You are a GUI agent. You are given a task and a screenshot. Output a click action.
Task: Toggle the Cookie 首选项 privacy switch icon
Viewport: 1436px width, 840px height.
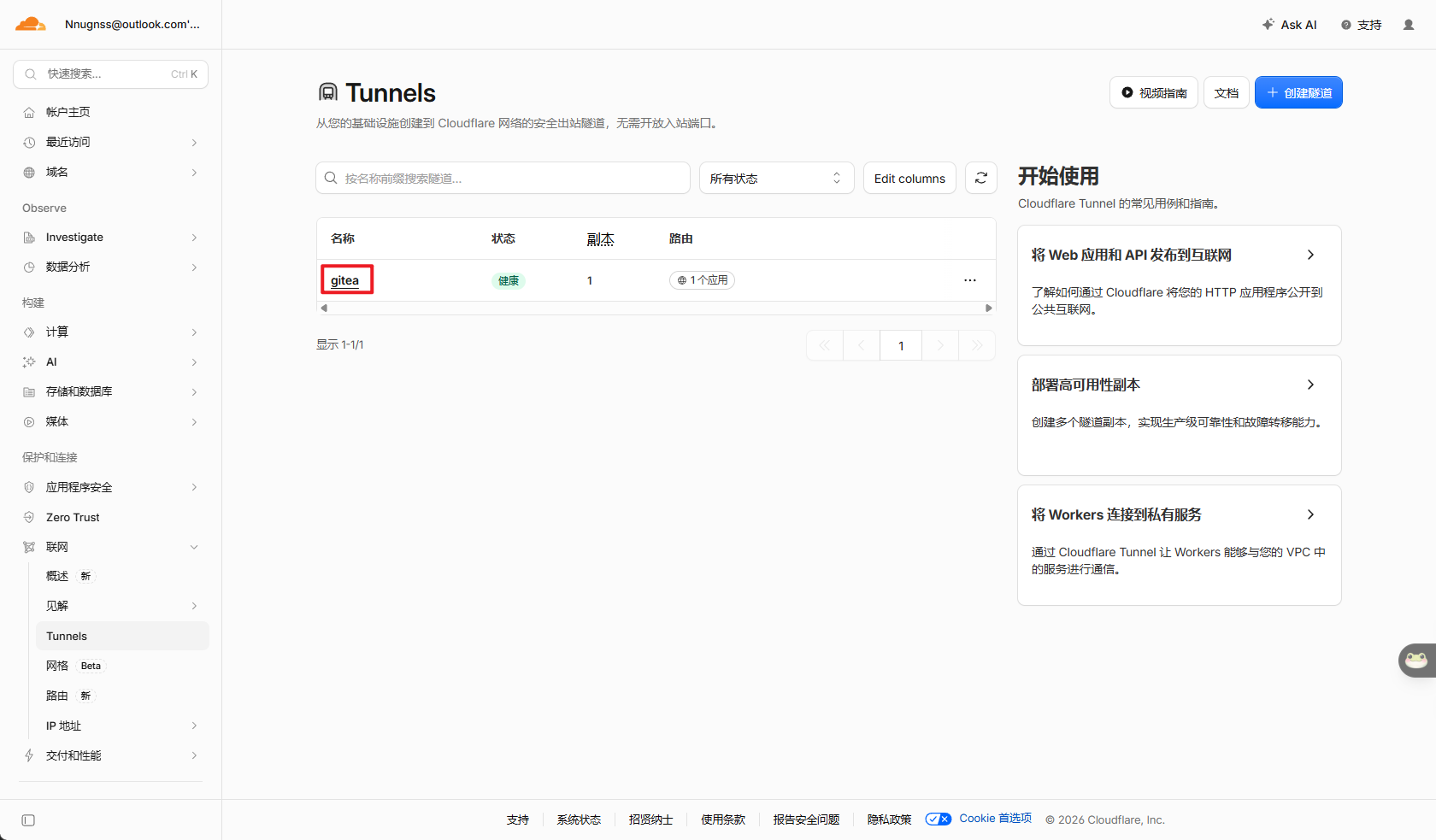(x=939, y=819)
